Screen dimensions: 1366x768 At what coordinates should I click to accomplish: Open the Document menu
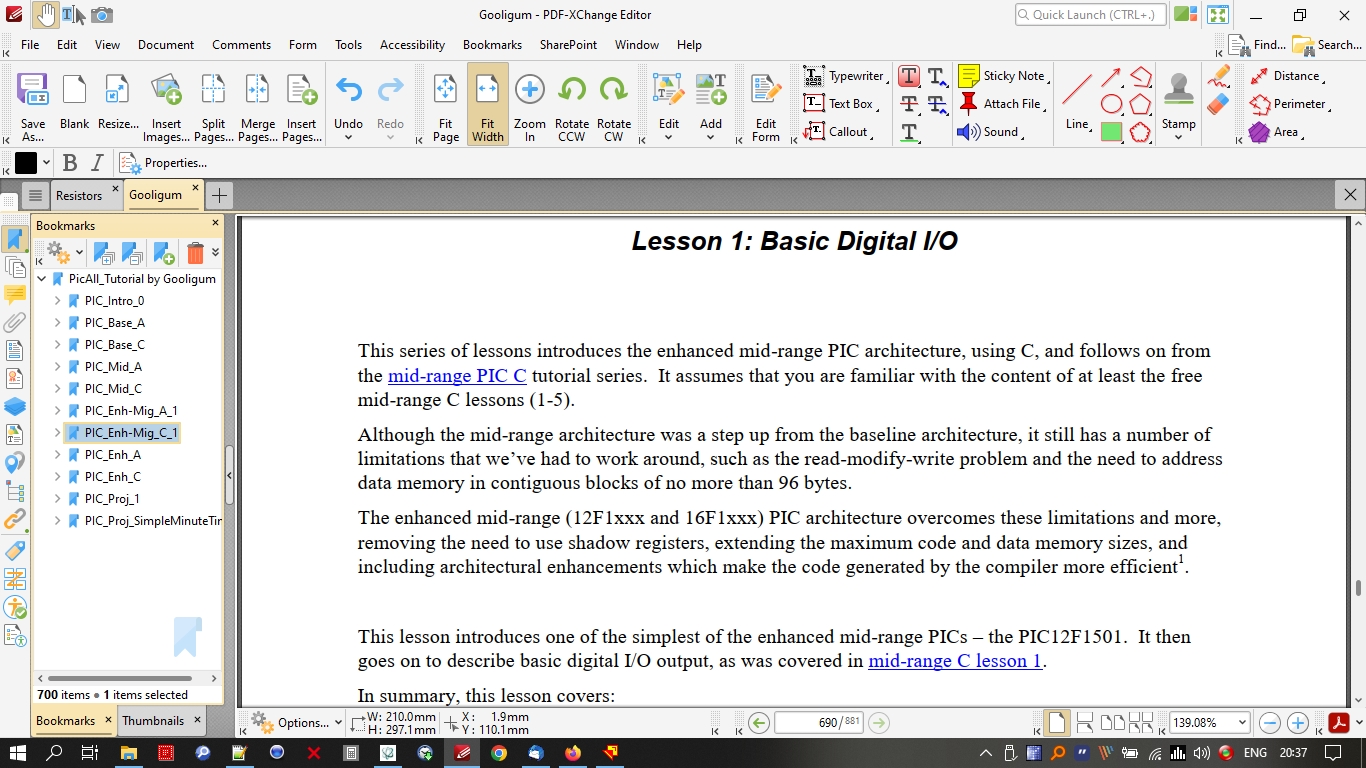[166, 45]
